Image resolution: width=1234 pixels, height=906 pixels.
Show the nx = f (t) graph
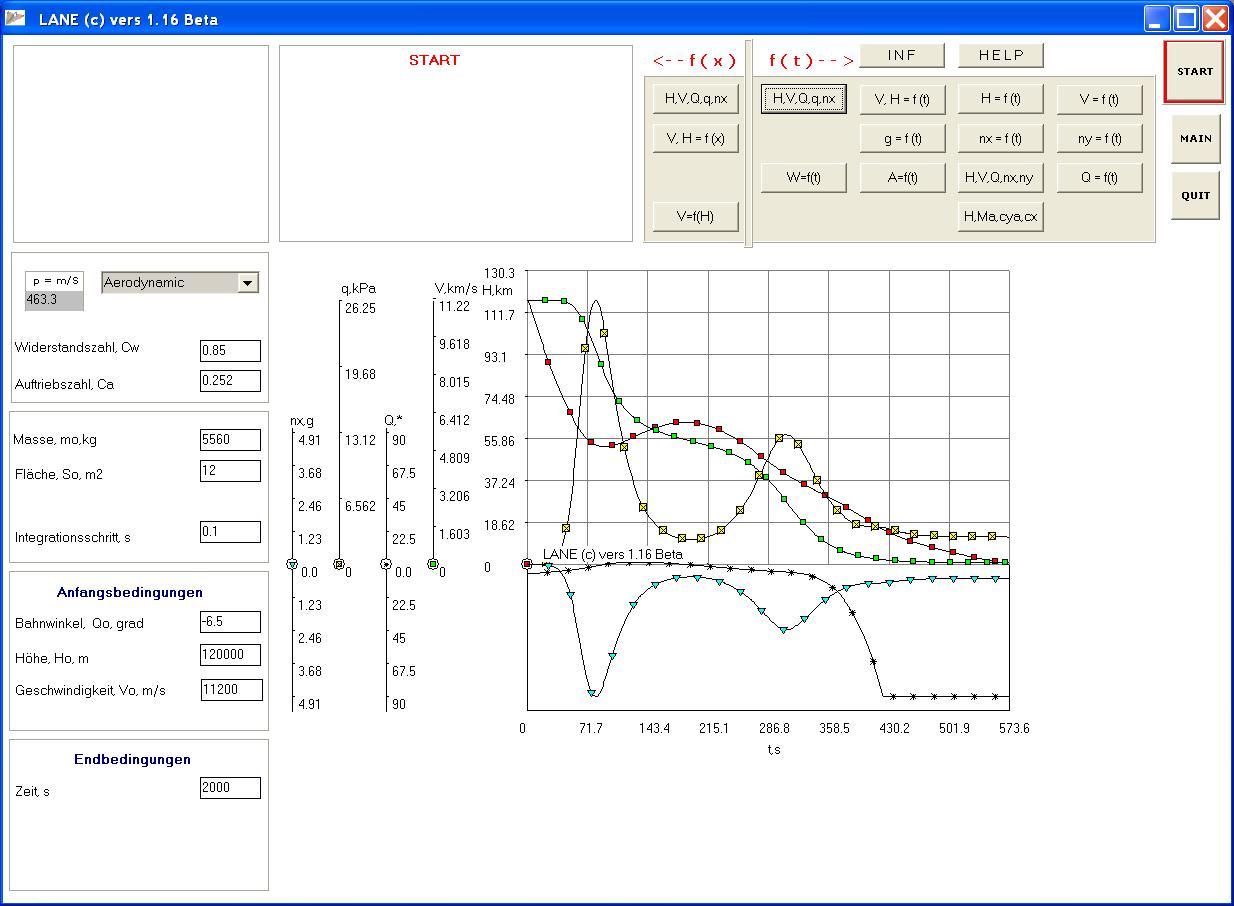pos(1001,138)
